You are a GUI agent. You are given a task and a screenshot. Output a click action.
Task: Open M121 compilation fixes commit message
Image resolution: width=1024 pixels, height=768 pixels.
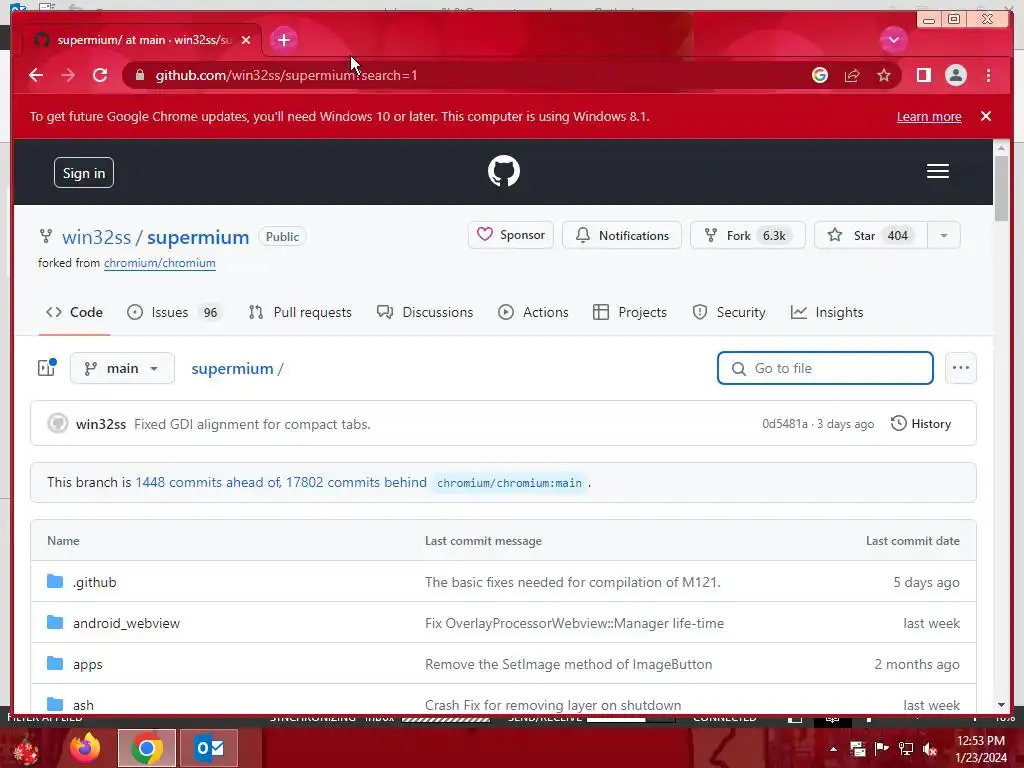pyautogui.click(x=573, y=582)
